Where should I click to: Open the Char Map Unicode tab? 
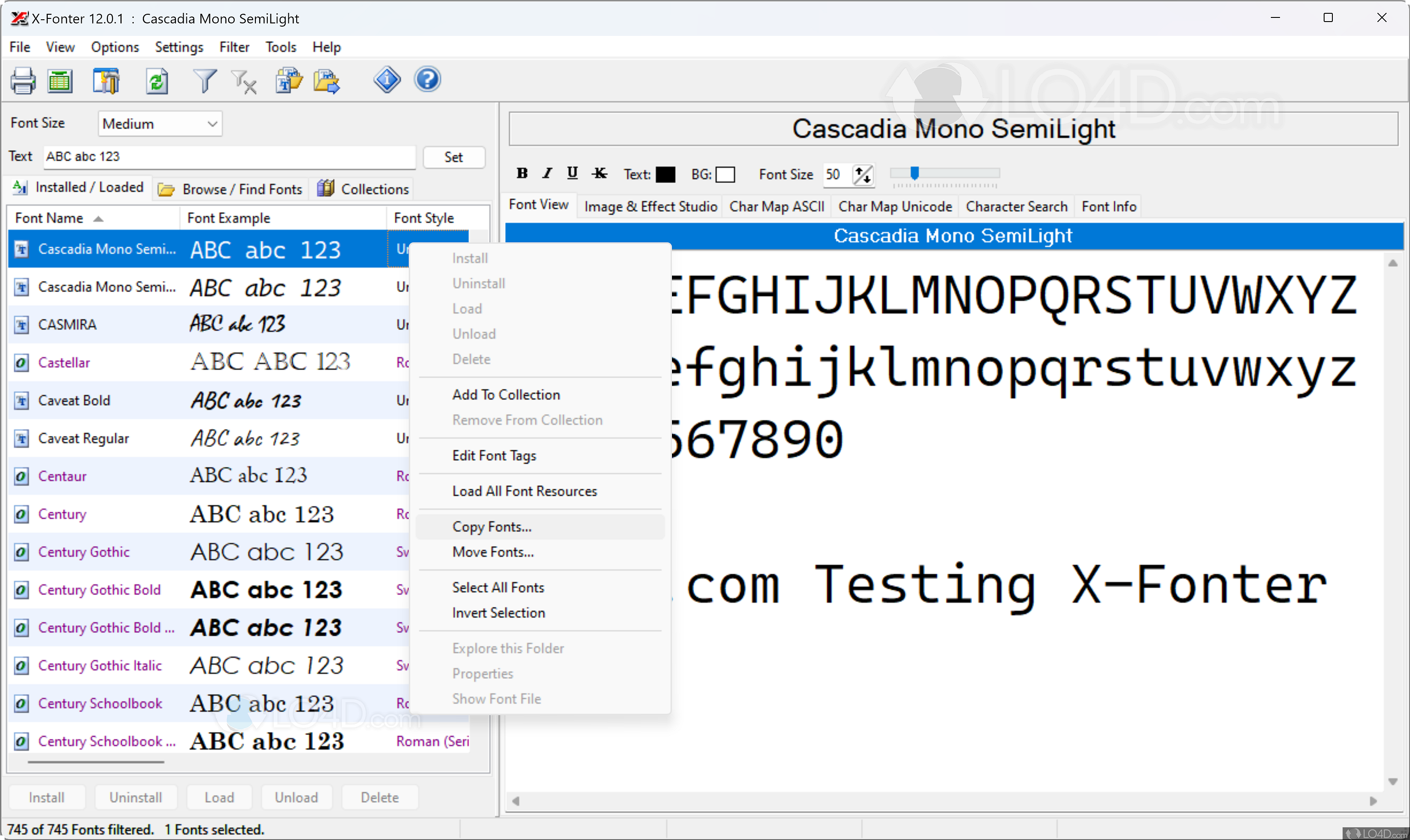point(895,207)
